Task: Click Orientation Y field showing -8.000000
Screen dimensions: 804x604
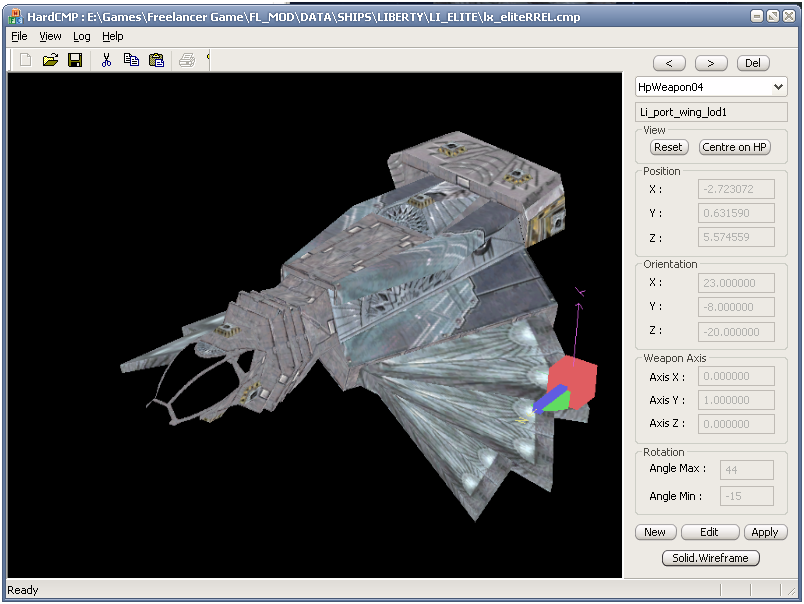Action: 736,307
